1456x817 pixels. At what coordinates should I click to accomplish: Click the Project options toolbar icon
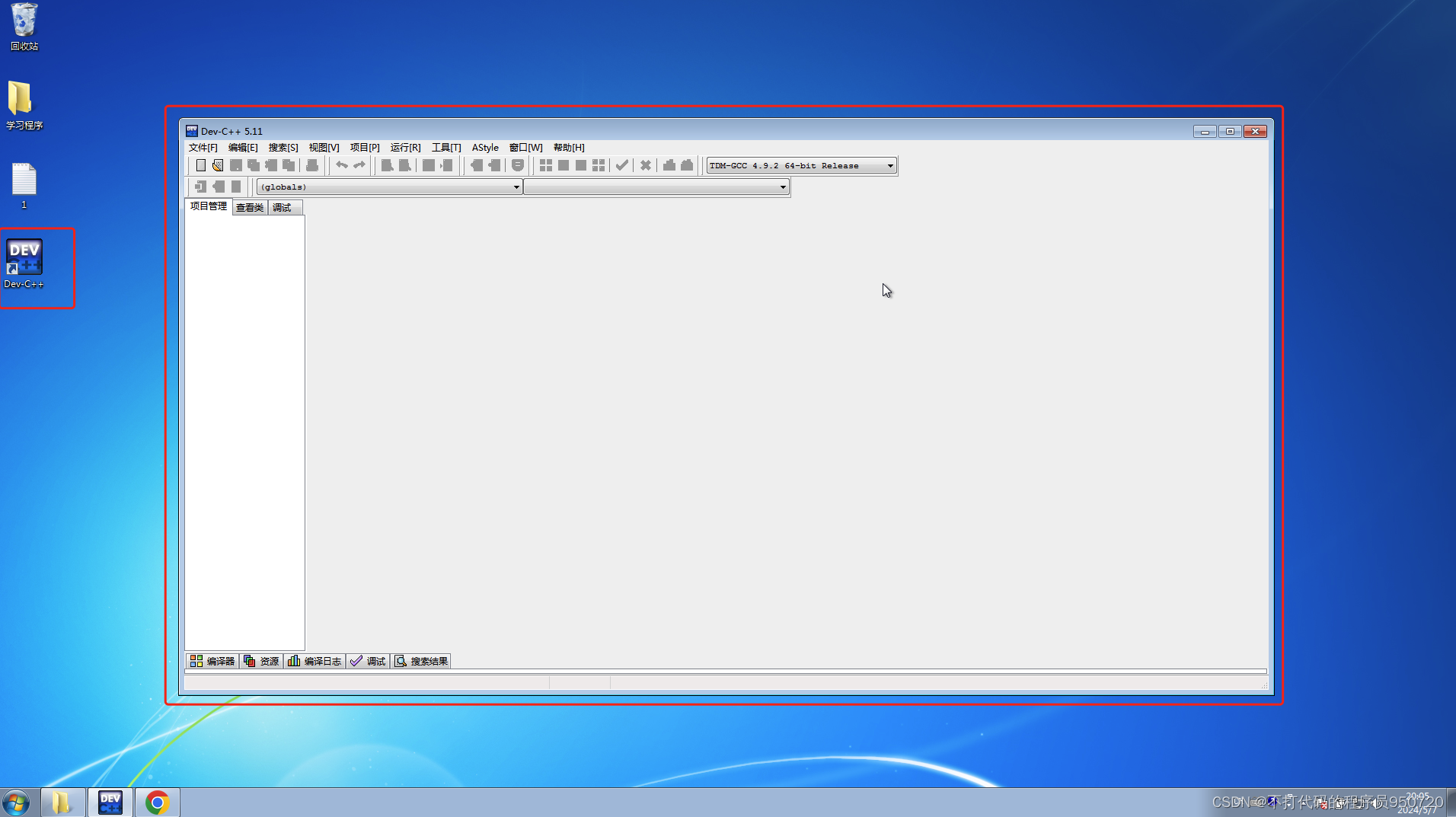click(x=236, y=187)
